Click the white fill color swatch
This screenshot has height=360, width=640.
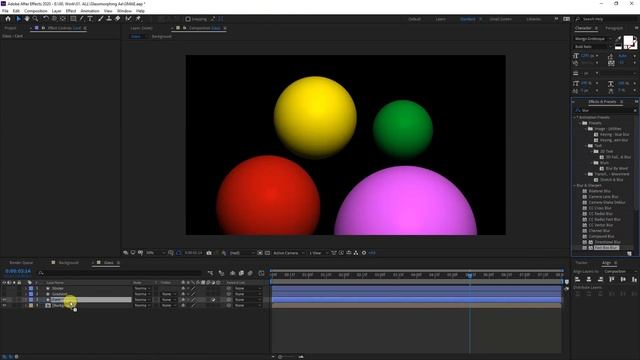coord(628,40)
